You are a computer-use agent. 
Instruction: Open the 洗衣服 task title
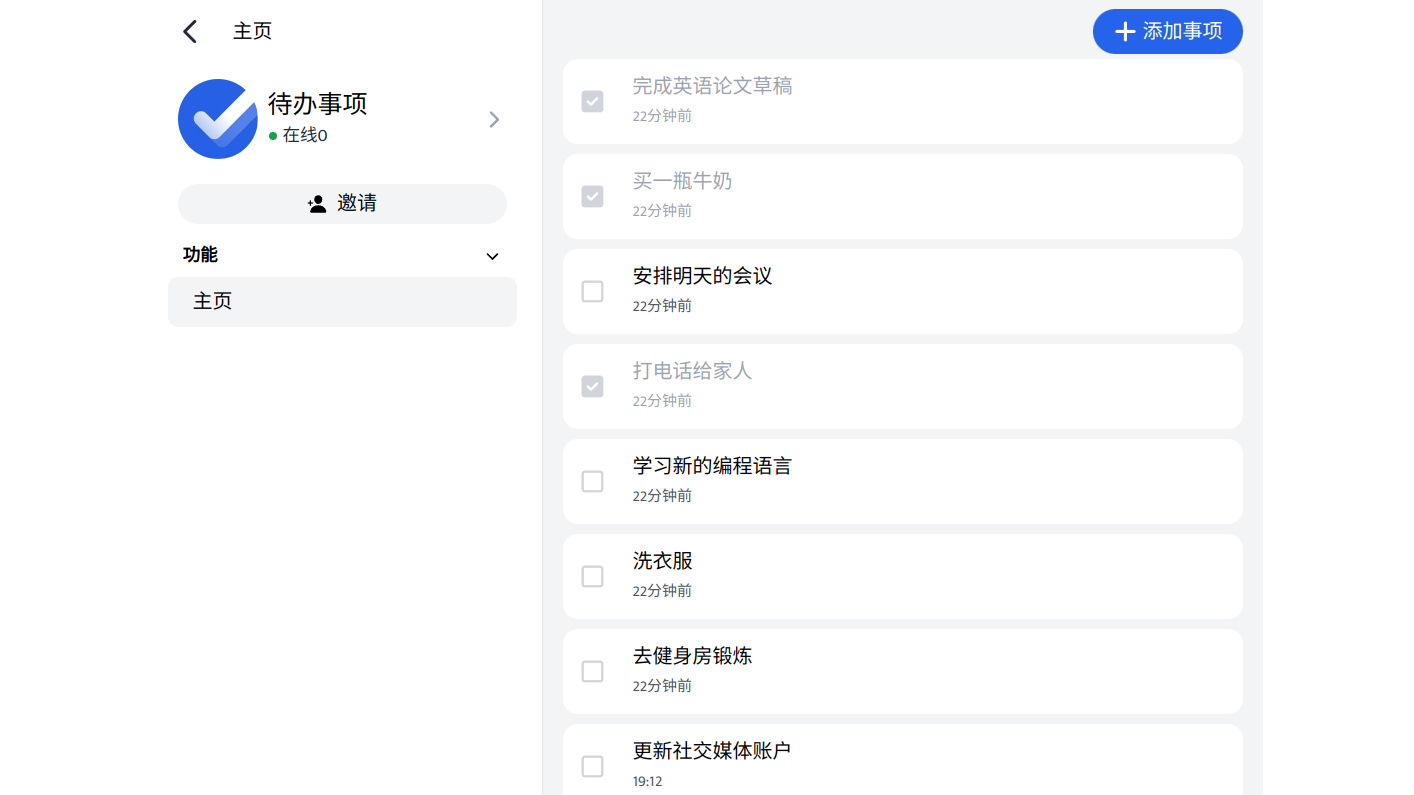click(x=663, y=561)
